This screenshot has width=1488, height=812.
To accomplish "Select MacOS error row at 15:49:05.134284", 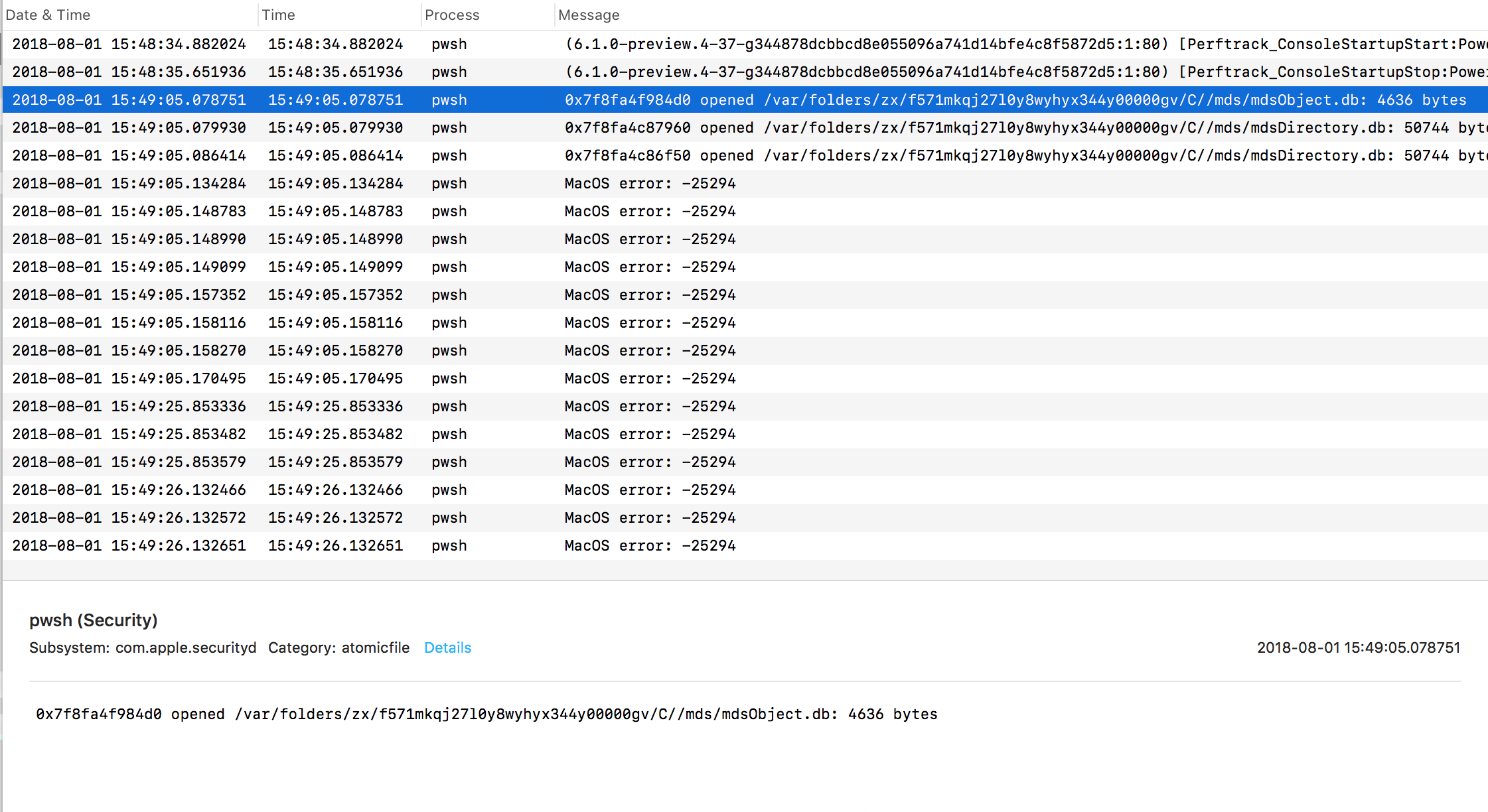I will tap(650, 183).
